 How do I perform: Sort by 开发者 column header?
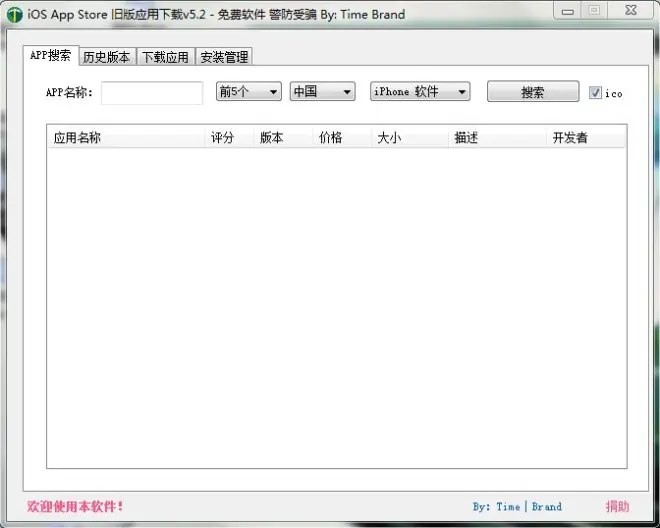pyautogui.click(x=586, y=137)
